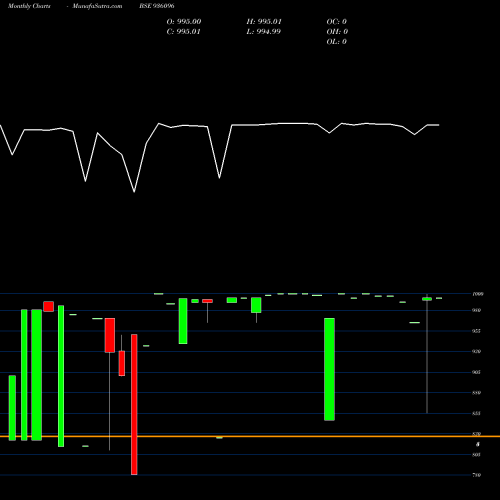Click the "Monthly Charts" title text
Image resolution: width=500 pixels, height=500 pixels.
pos(29,6)
